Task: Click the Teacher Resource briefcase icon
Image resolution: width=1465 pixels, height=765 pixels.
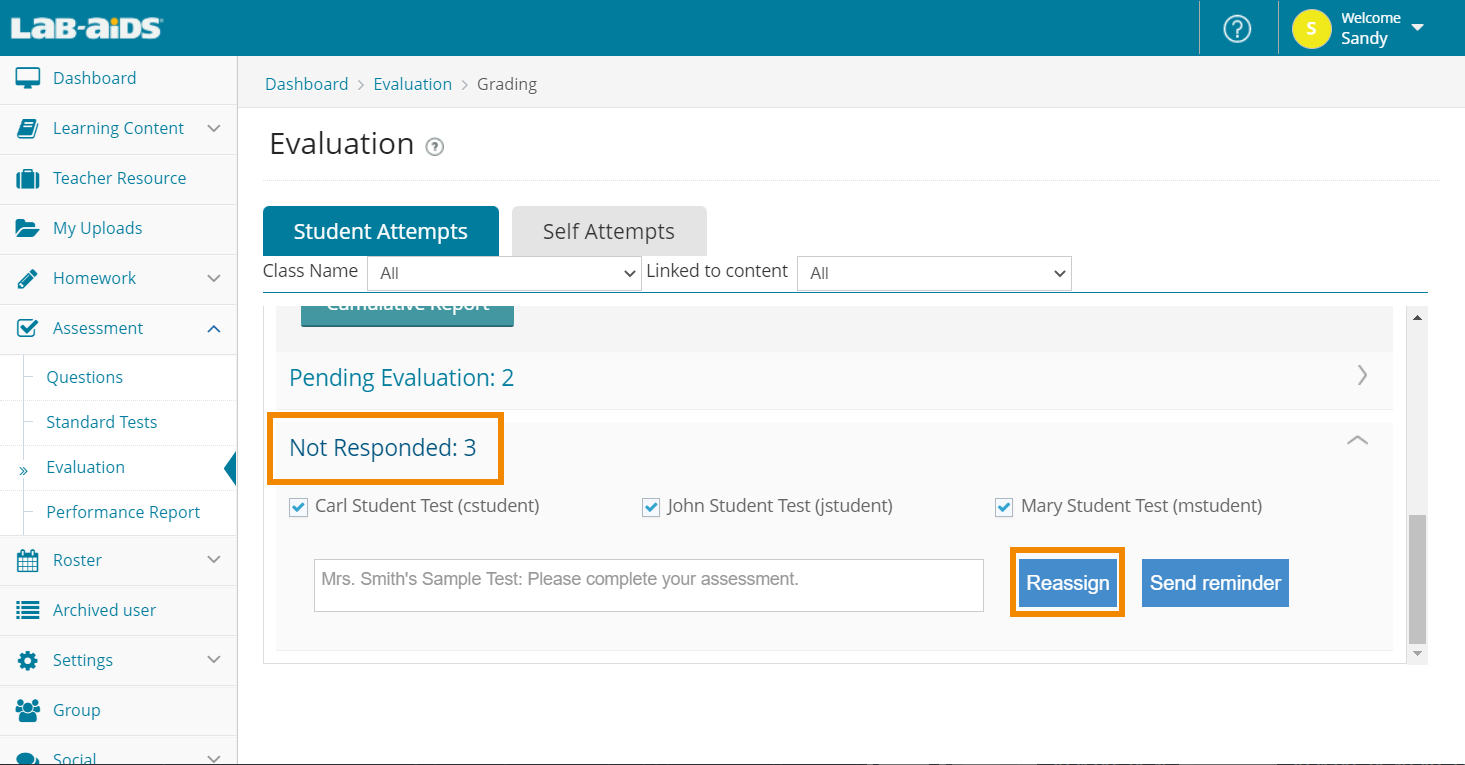Action: (x=27, y=179)
